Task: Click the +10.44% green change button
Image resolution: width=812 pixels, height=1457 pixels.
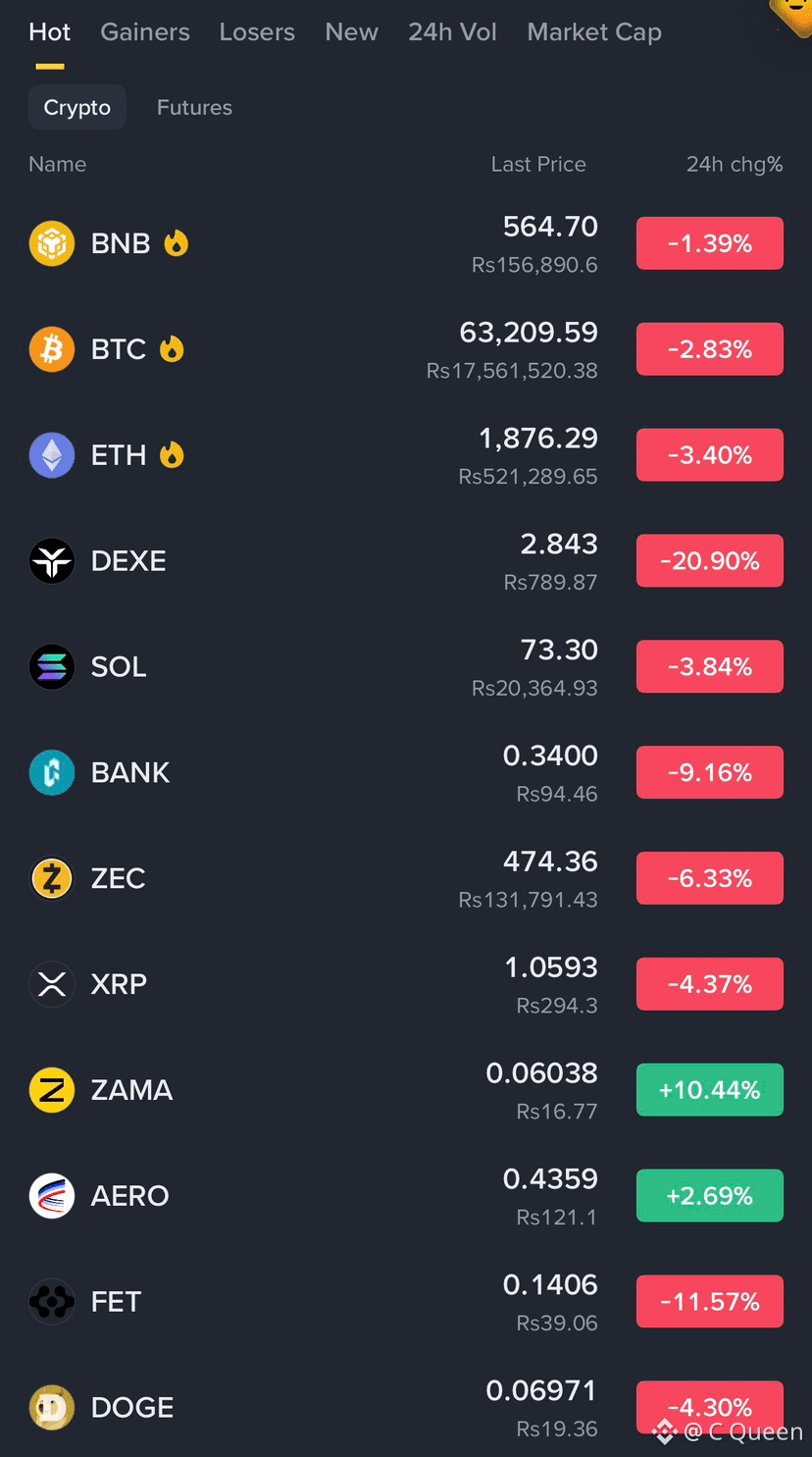Action: click(x=710, y=1090)
